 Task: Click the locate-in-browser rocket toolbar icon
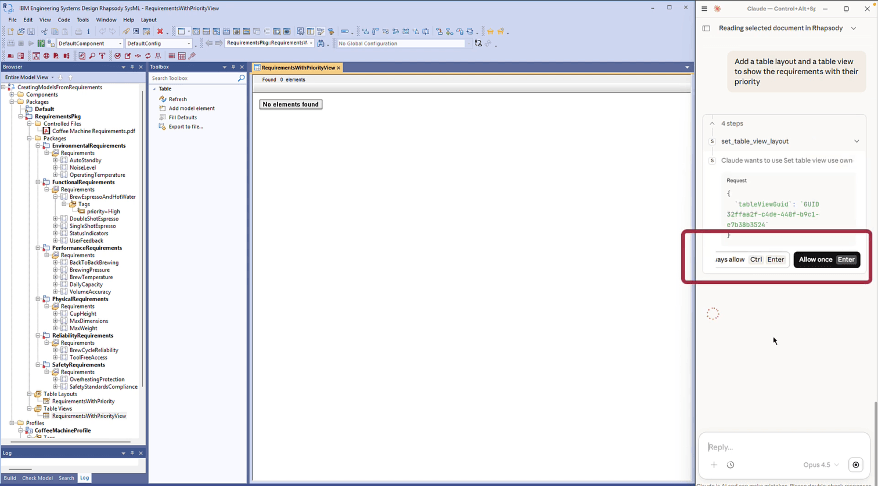(126, 31)
